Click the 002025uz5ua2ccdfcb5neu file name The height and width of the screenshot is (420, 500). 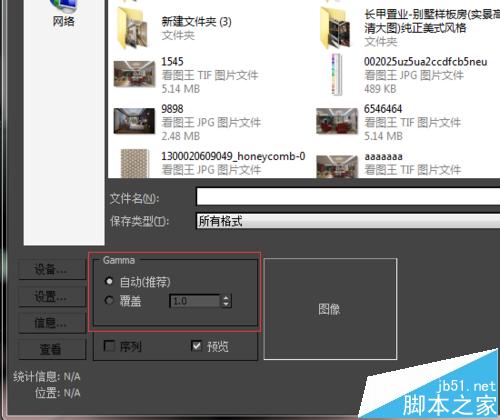(425, 61)
